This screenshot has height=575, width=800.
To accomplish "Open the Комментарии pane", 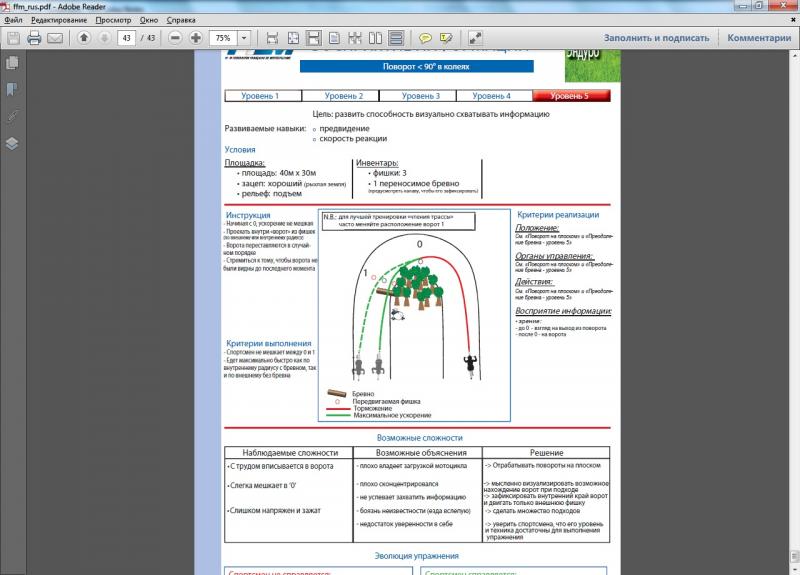I will tap(759, 38).
